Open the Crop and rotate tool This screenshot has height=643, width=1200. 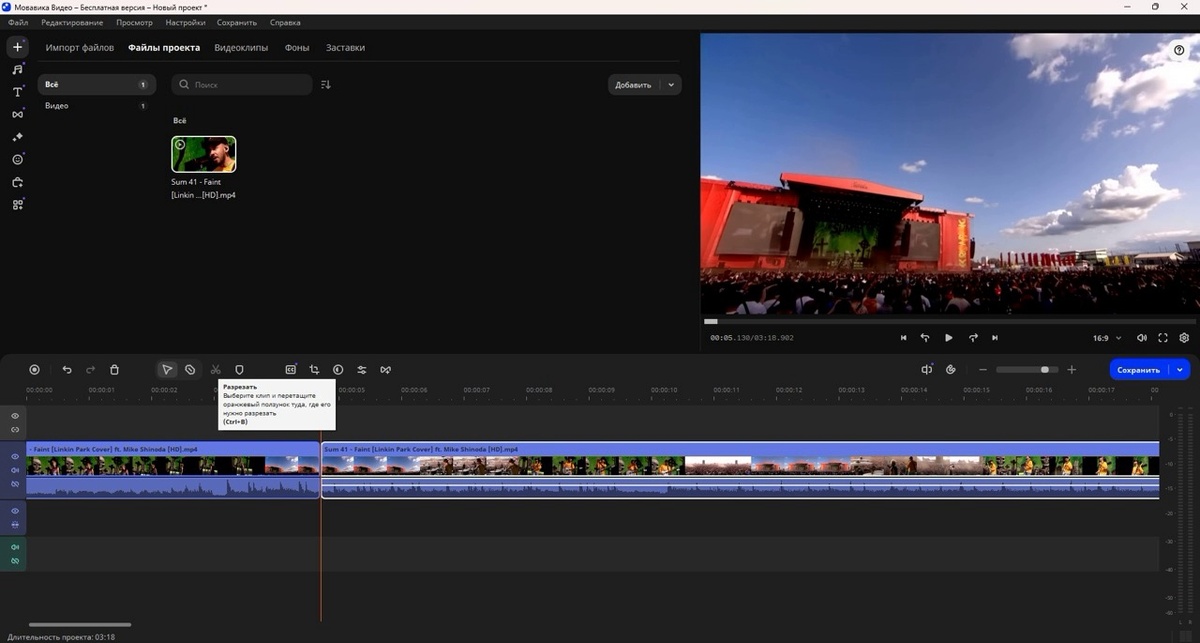[x=314, y=369]
